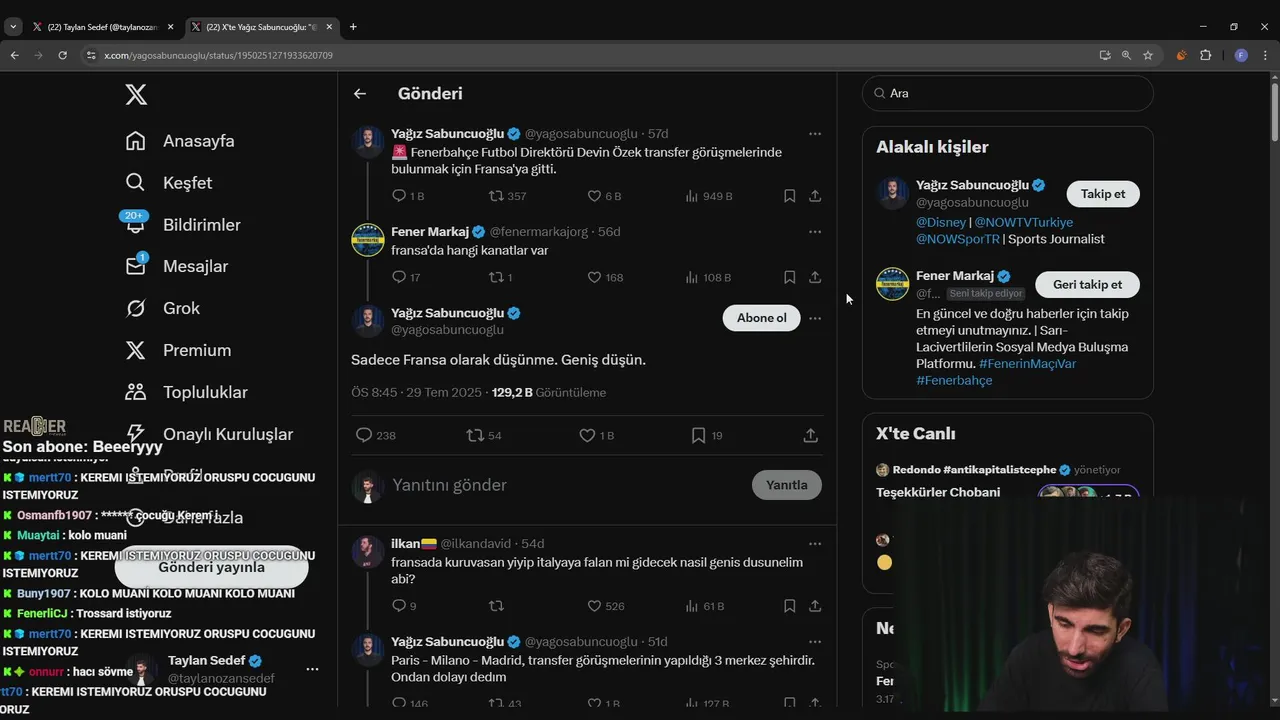
Task: Reply to main post with 238 replies
Action: coord(376,435)
